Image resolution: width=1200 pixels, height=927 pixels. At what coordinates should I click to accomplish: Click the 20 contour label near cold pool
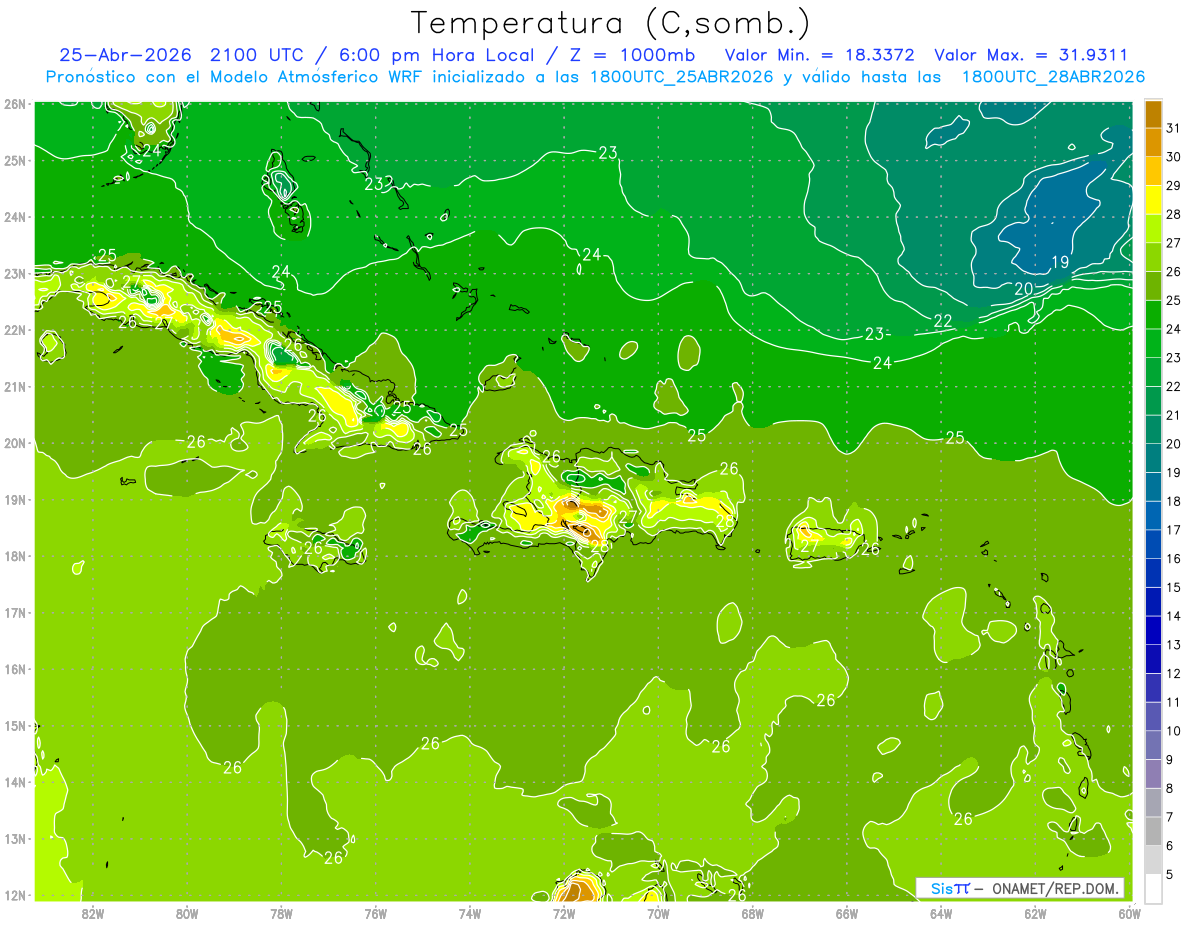(1023, 289)
